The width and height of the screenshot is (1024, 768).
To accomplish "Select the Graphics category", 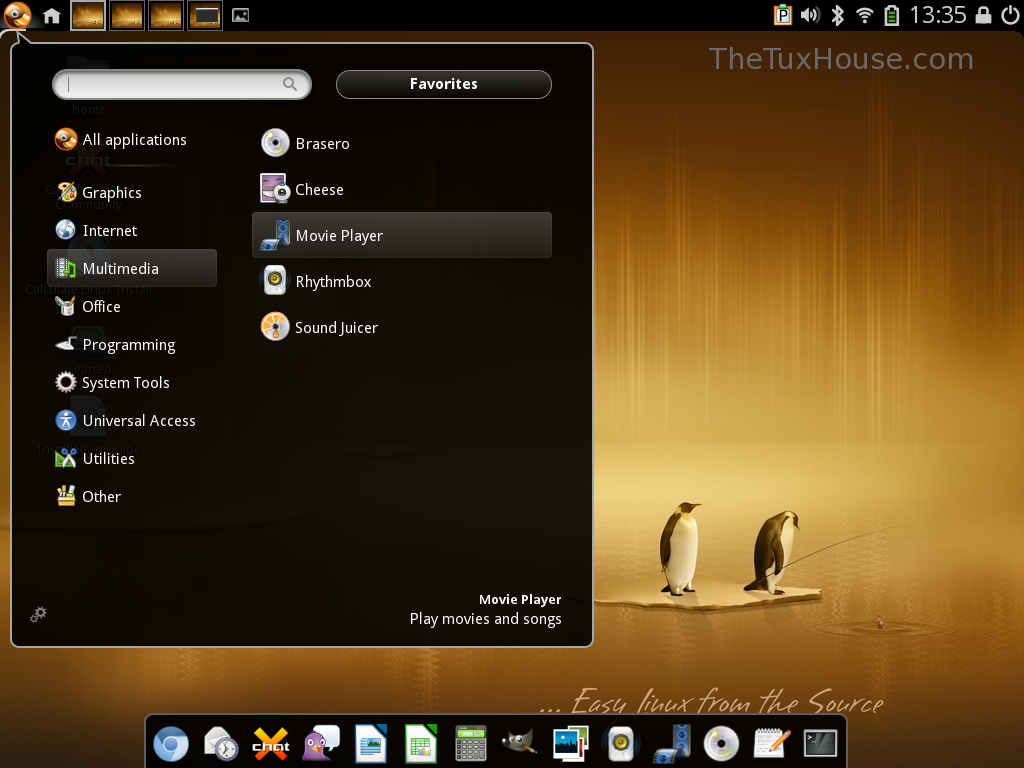I will (111, 193).
